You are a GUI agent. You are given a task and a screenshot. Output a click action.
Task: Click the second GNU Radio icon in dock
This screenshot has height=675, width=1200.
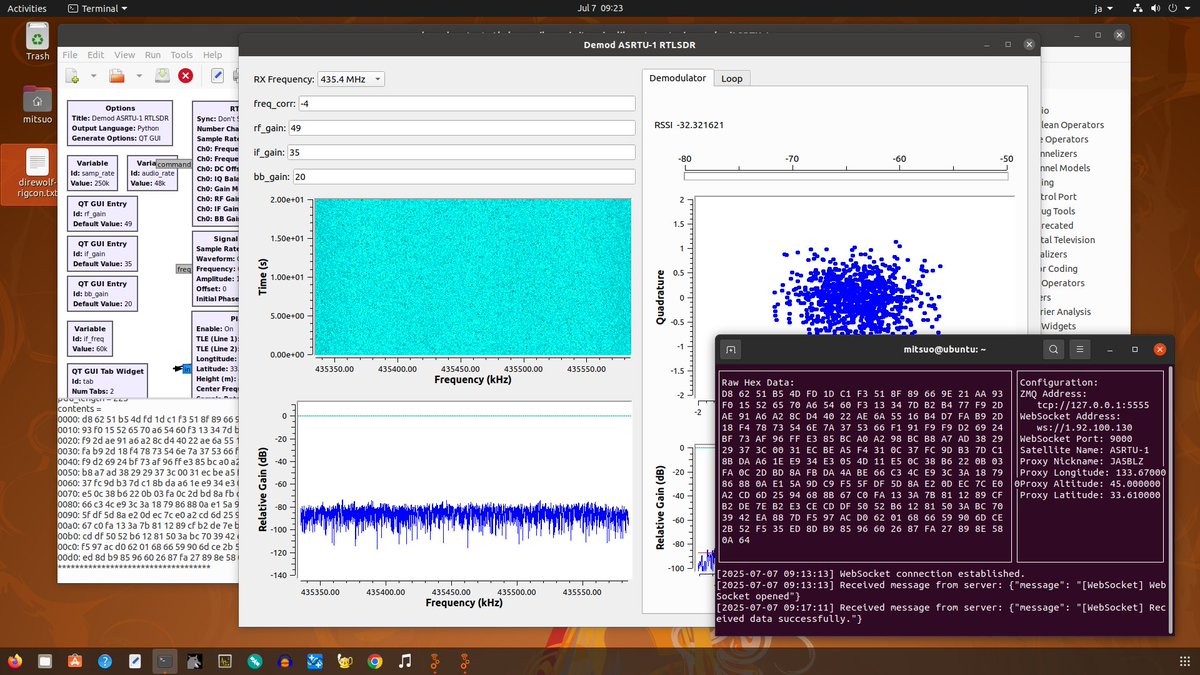tap(465, 661)
